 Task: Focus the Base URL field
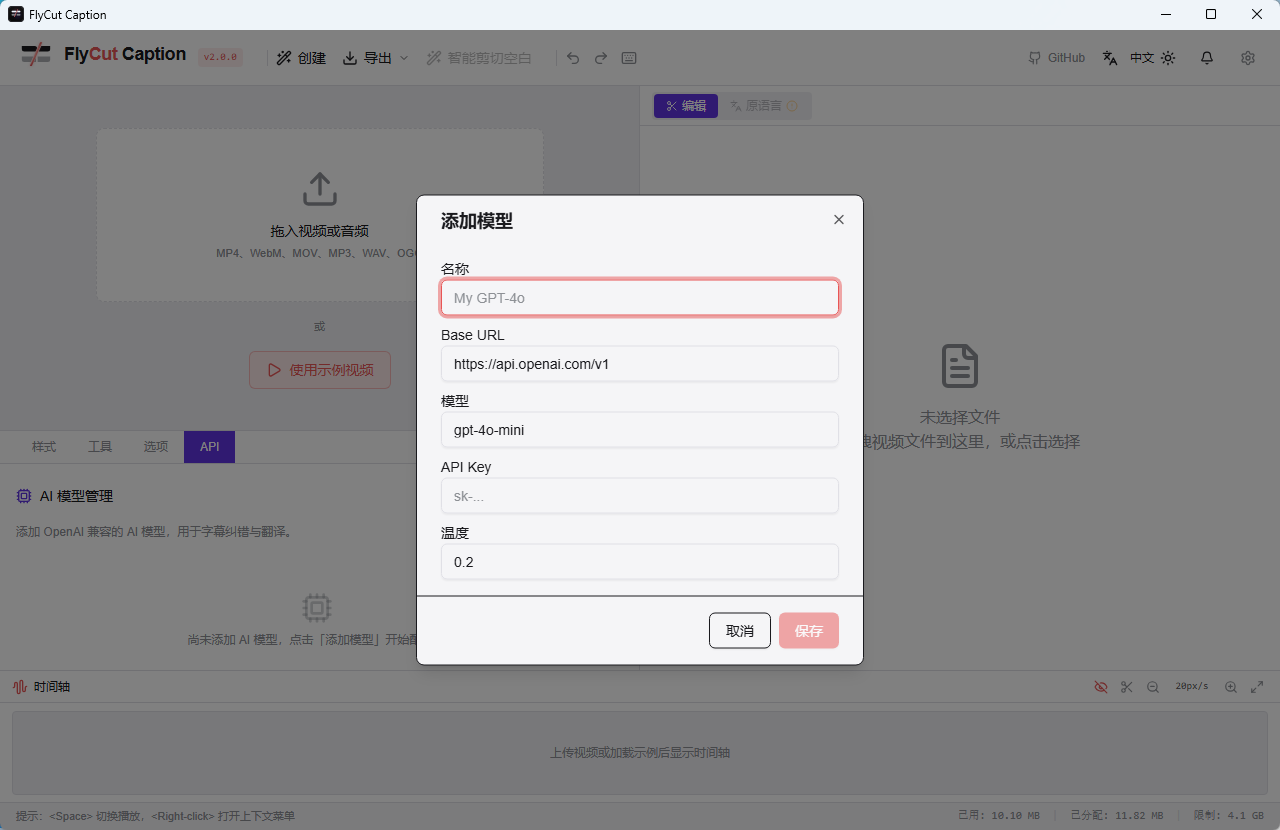pos(640,364)
